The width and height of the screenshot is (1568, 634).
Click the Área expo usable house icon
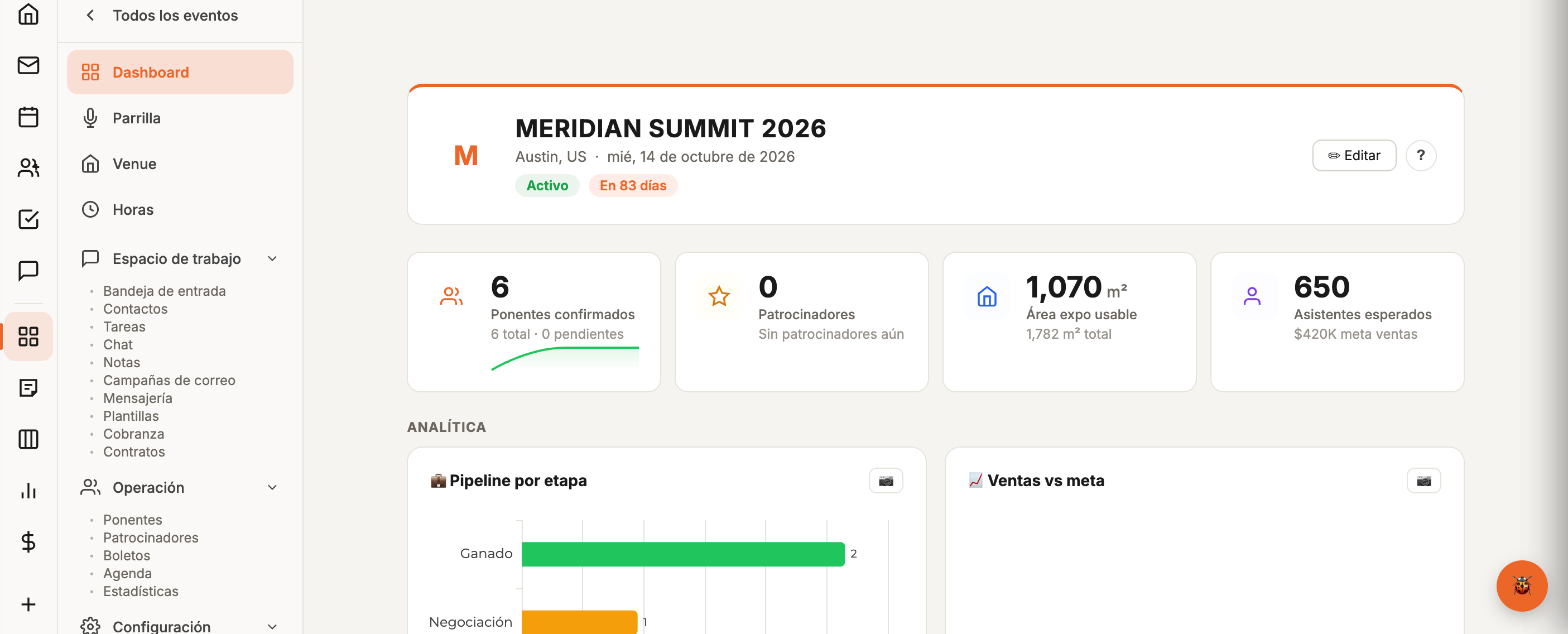point(987,296)
